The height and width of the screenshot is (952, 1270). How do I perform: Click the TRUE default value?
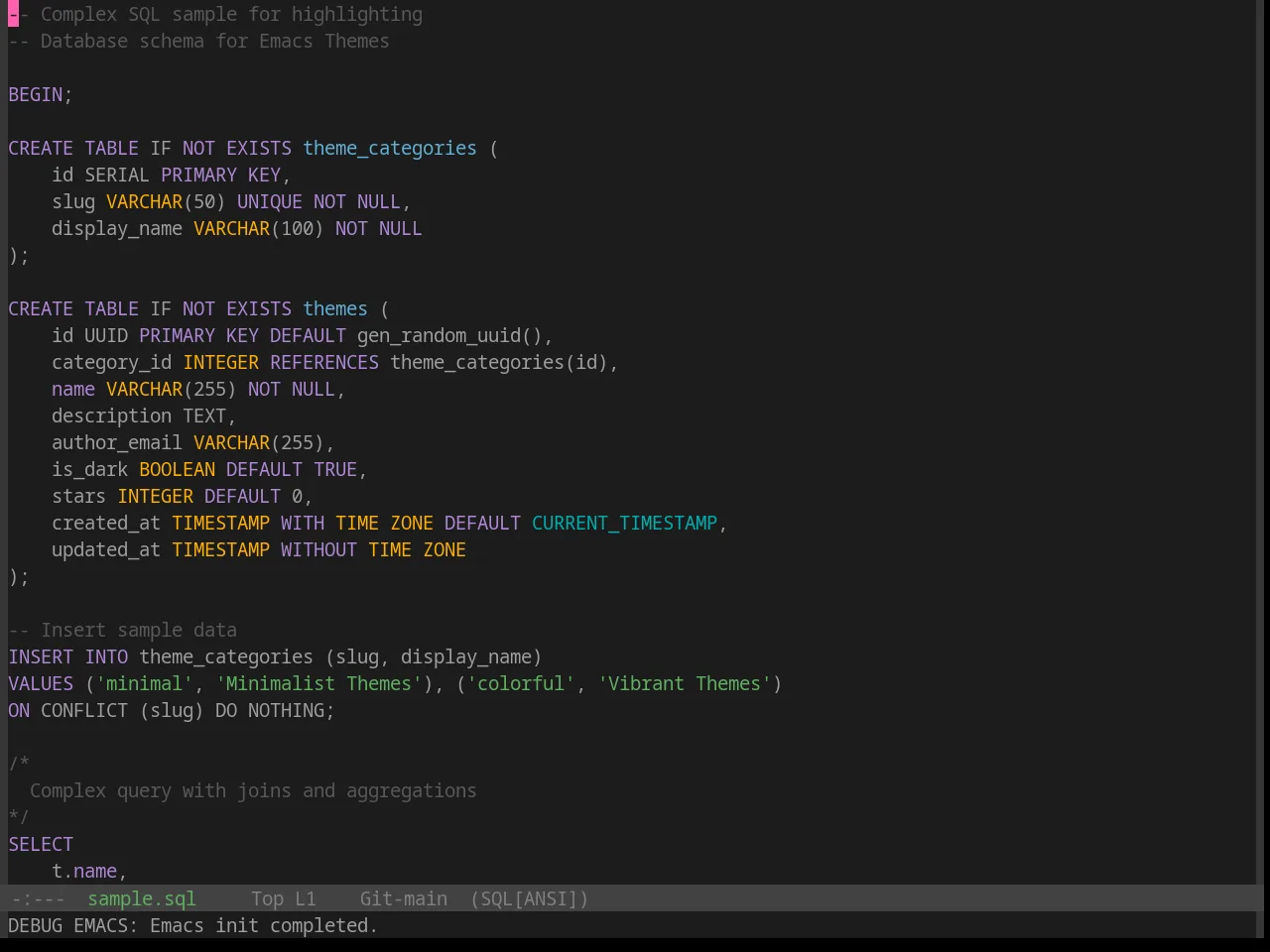click(335, 469)
